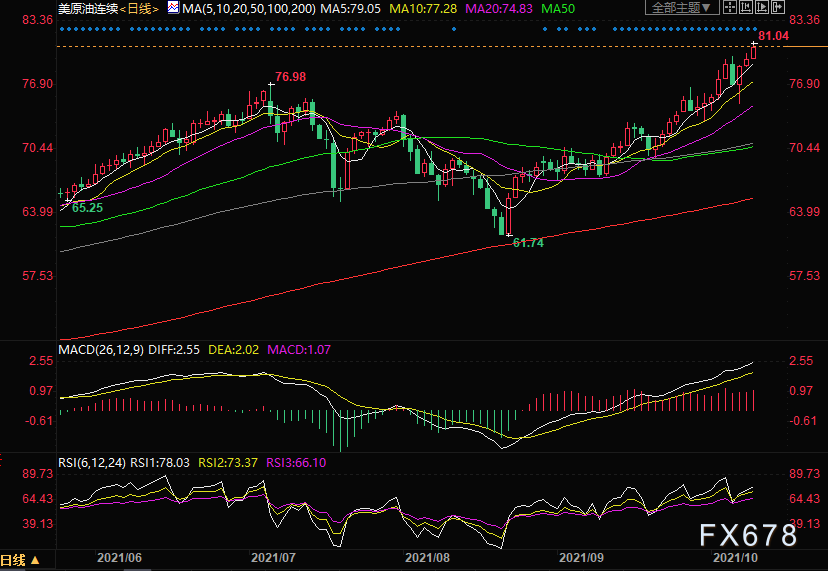Screen dimensions: 828x571
Task: Activate the crosshair cursor icon
Action: (x=730, y=7)
